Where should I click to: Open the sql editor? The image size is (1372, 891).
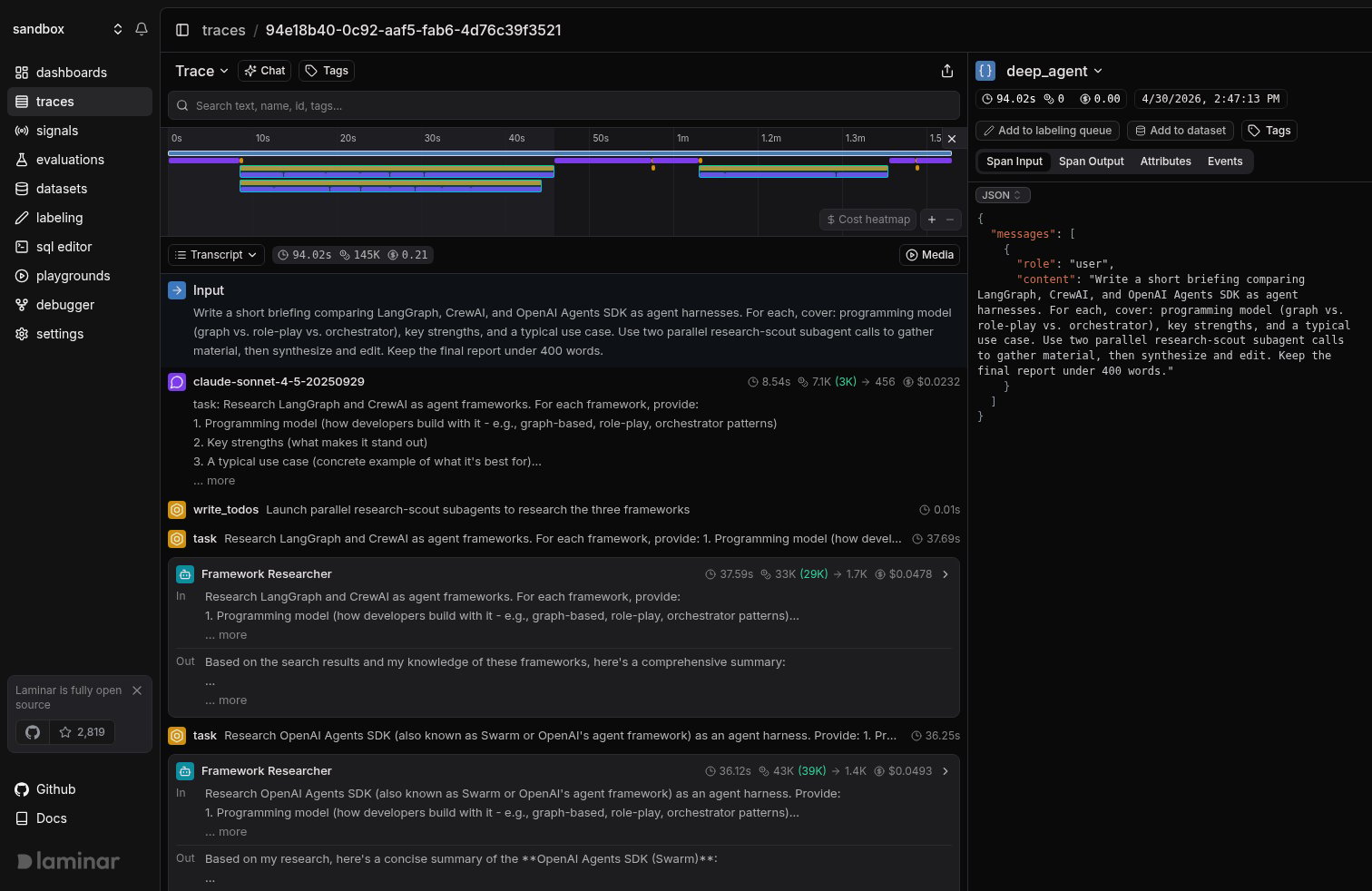80,247
